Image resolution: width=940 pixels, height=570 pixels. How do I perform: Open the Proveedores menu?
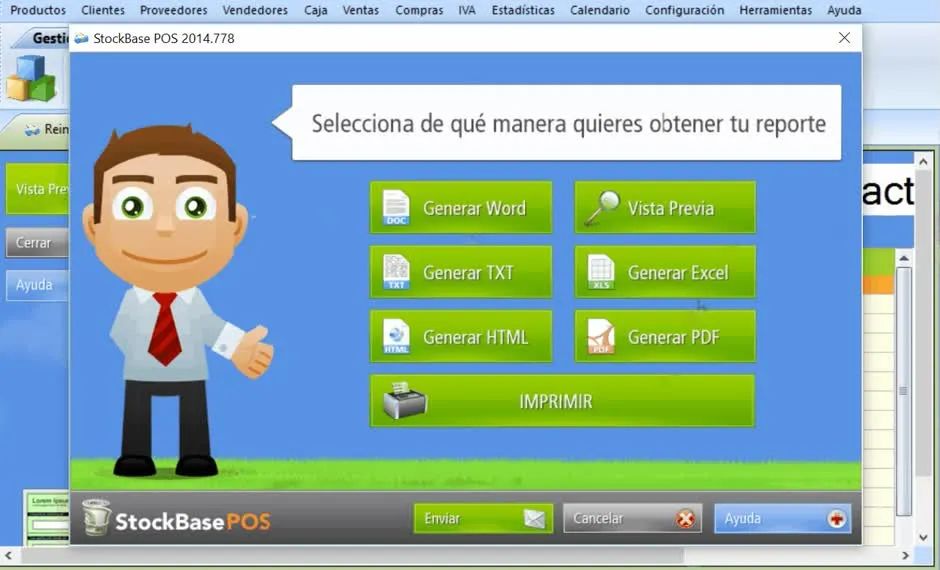tap(173, 10)
